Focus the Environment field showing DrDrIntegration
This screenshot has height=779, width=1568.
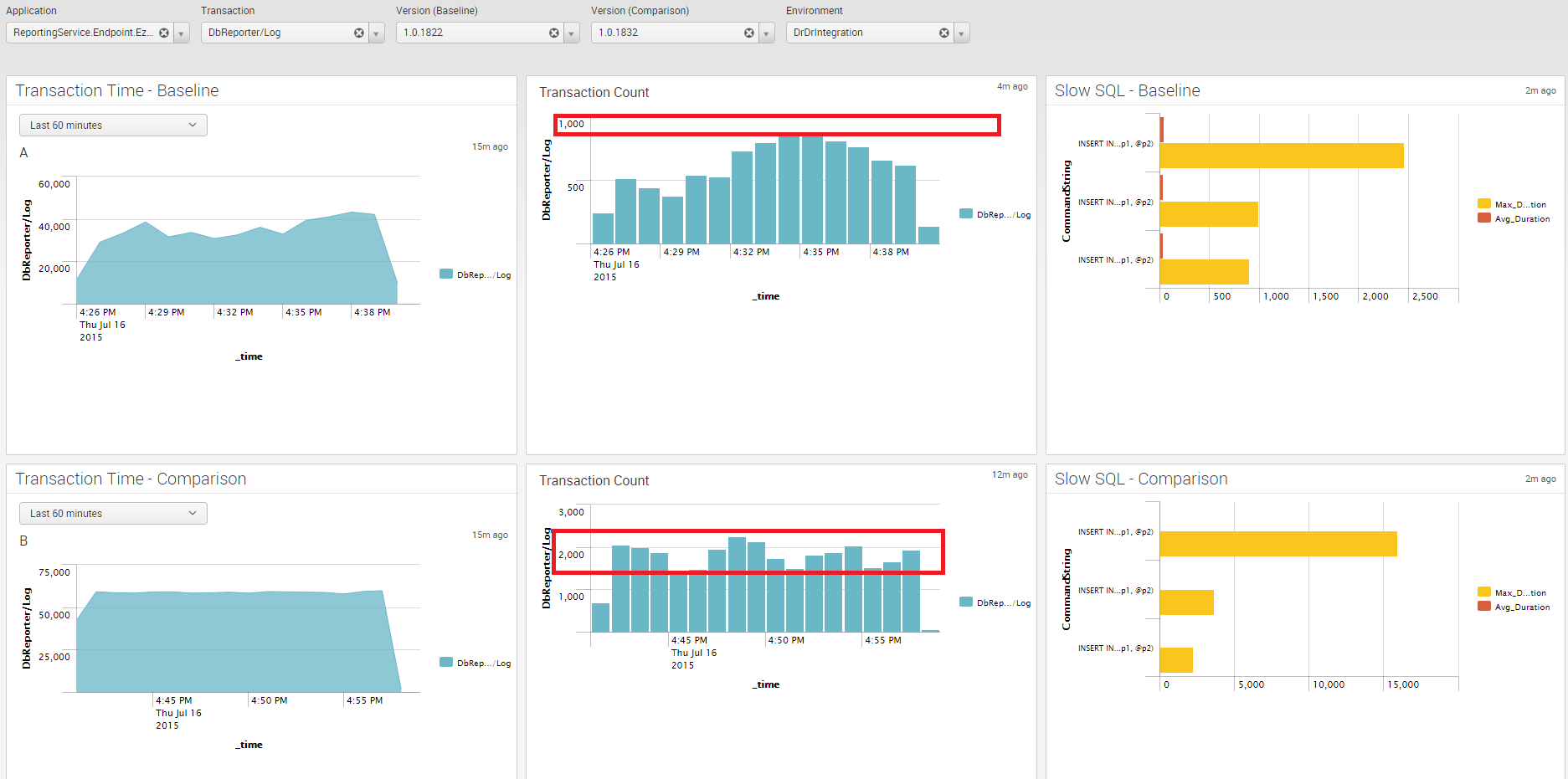tap(862, 33)
